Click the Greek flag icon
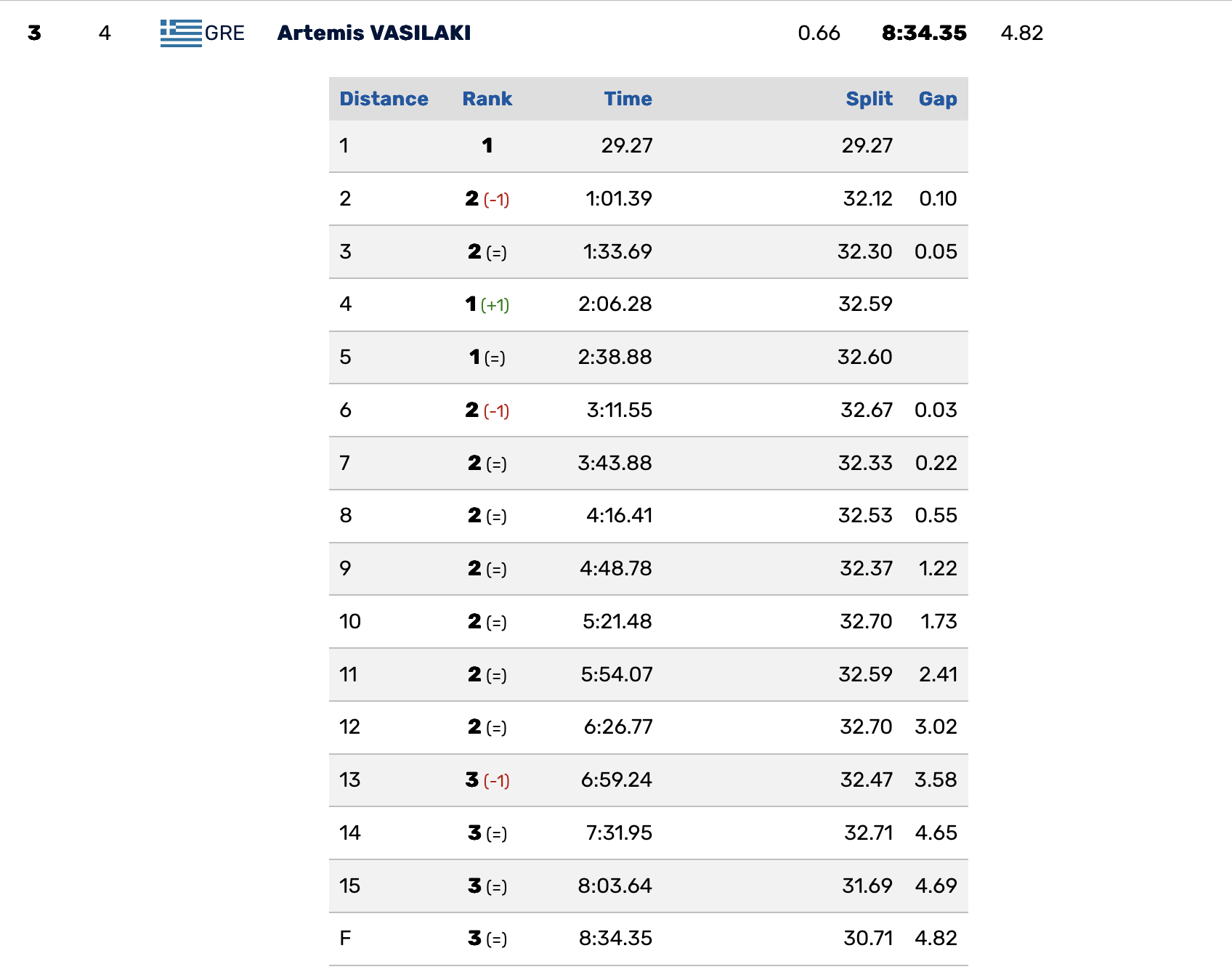 (x=181, y=33)
